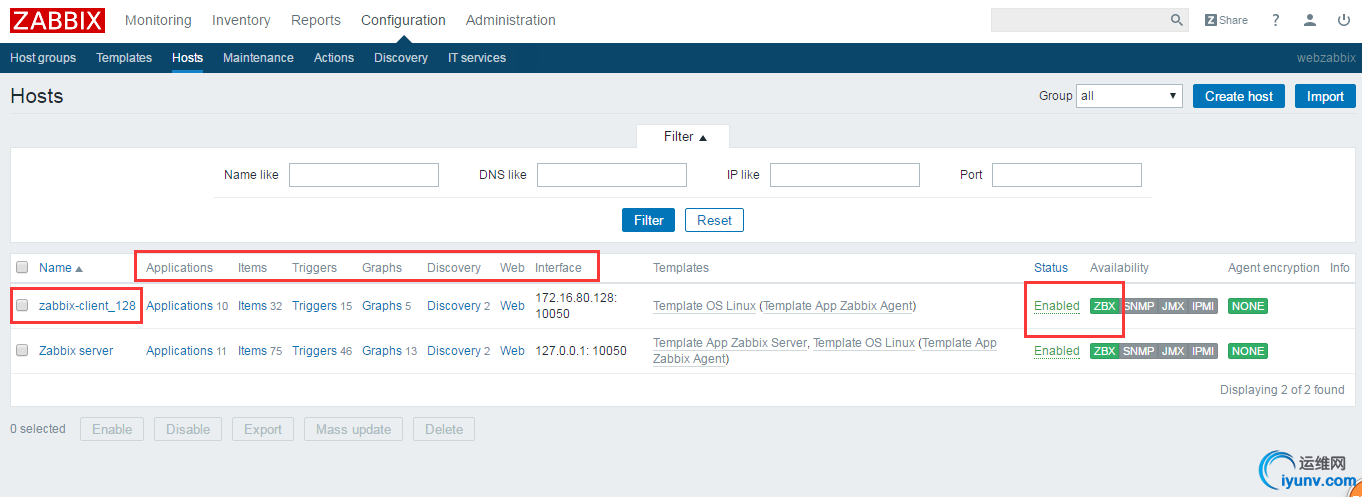Viewport: 1362px width, 497px height.
Task: Open the zabbix-client_128 host link
Action: pos(87,306)
